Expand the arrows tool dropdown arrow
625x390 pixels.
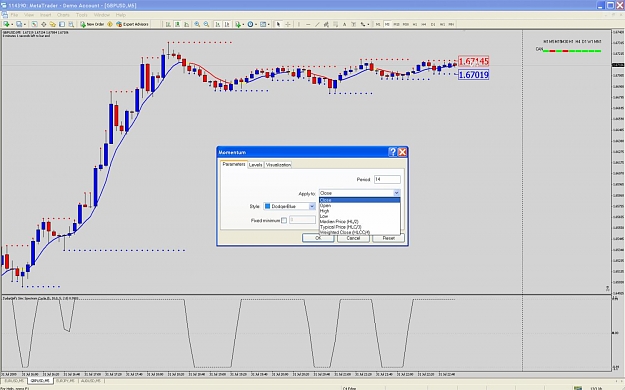click(368, 24)
